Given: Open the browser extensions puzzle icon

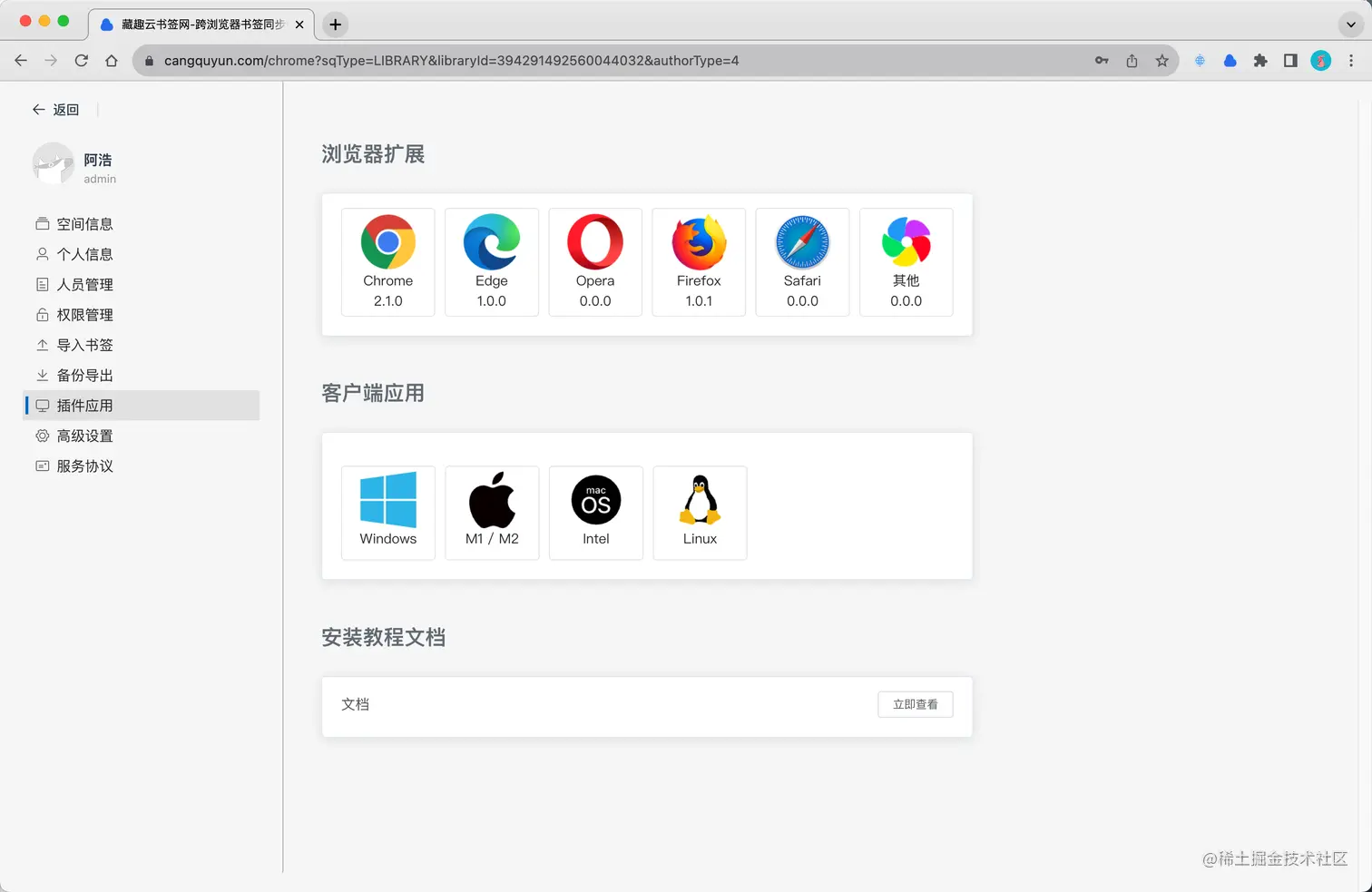Looking at the screenshot, I should click(1260, 61).
